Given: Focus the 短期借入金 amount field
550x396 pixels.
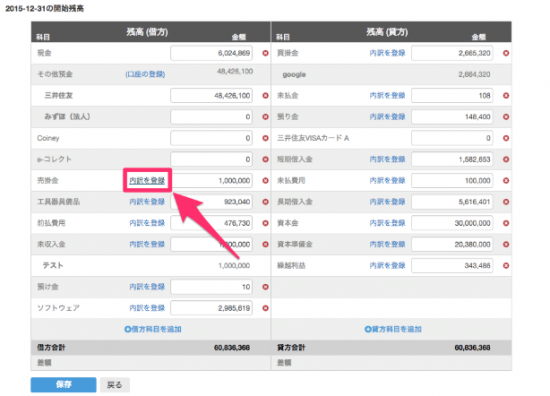Looking at the screenshot, I should [452, 159].
